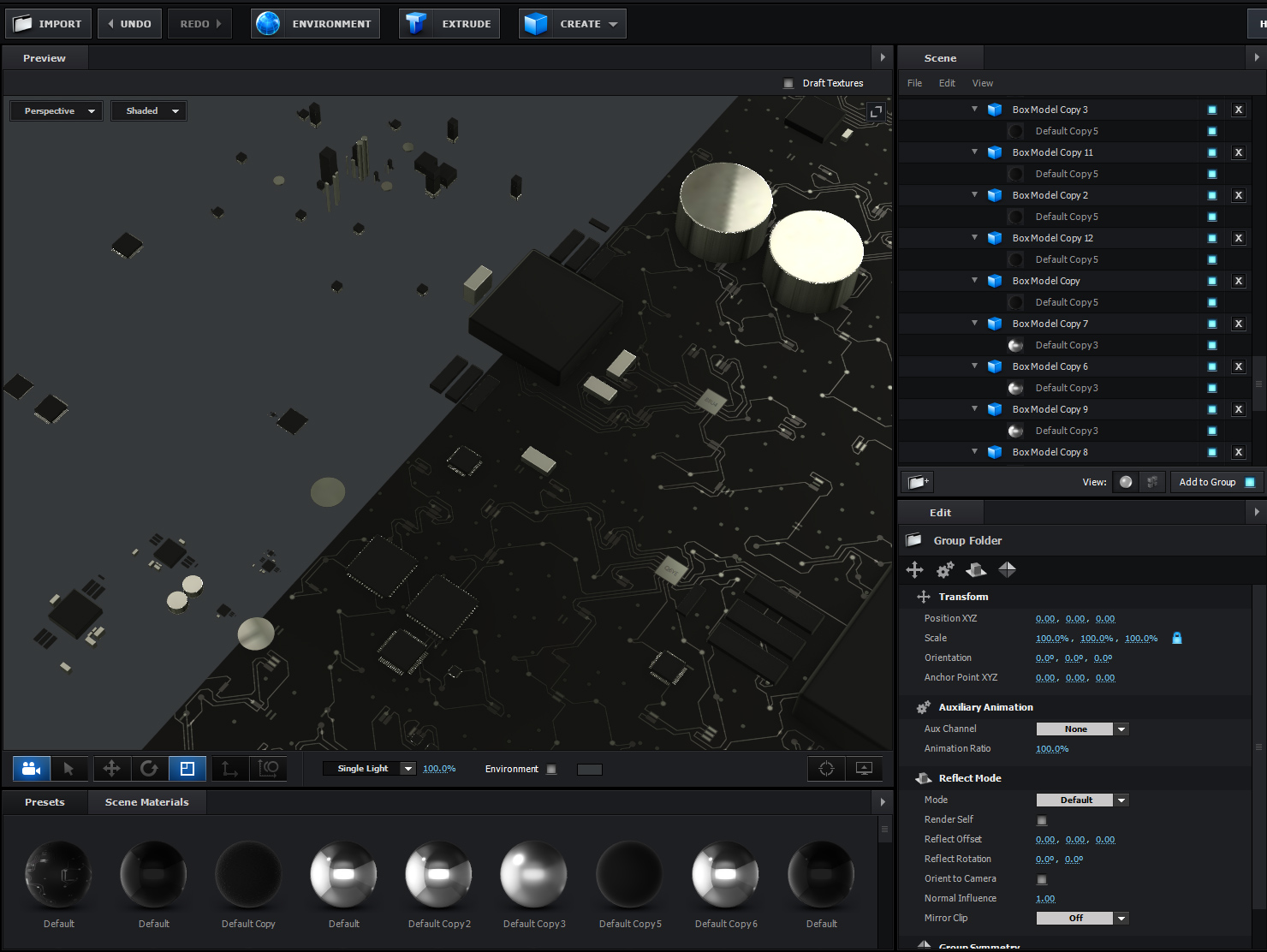The height and width of the screenshot is (952, 1267).
Task: Switch to the Scene Materials tab
Action: point(146,802)
